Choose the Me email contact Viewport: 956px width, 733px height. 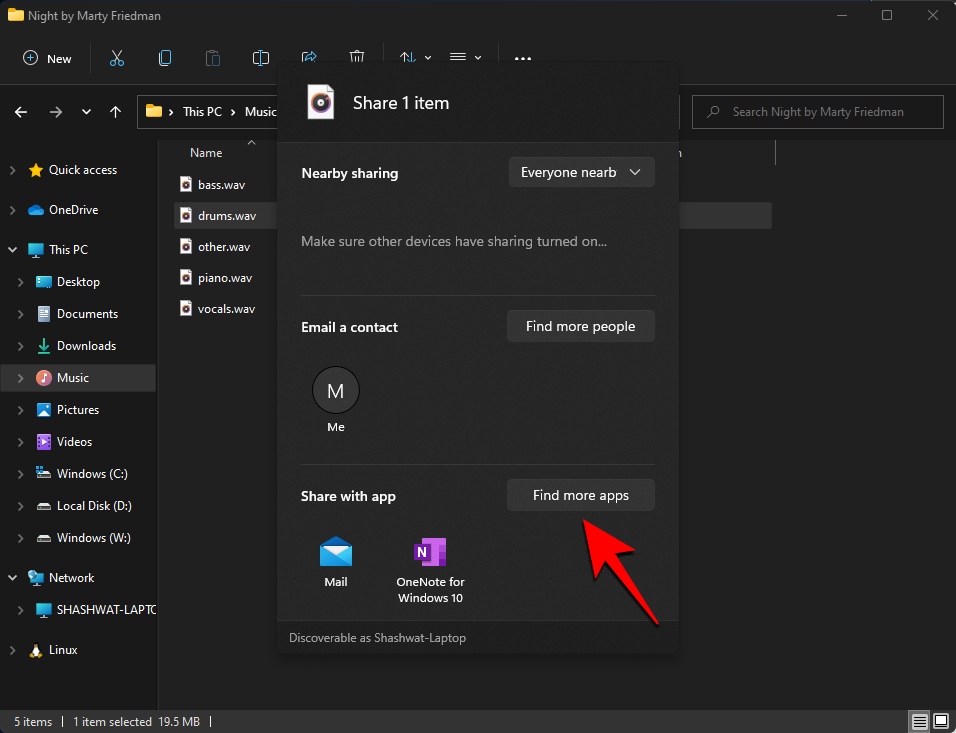336,399
